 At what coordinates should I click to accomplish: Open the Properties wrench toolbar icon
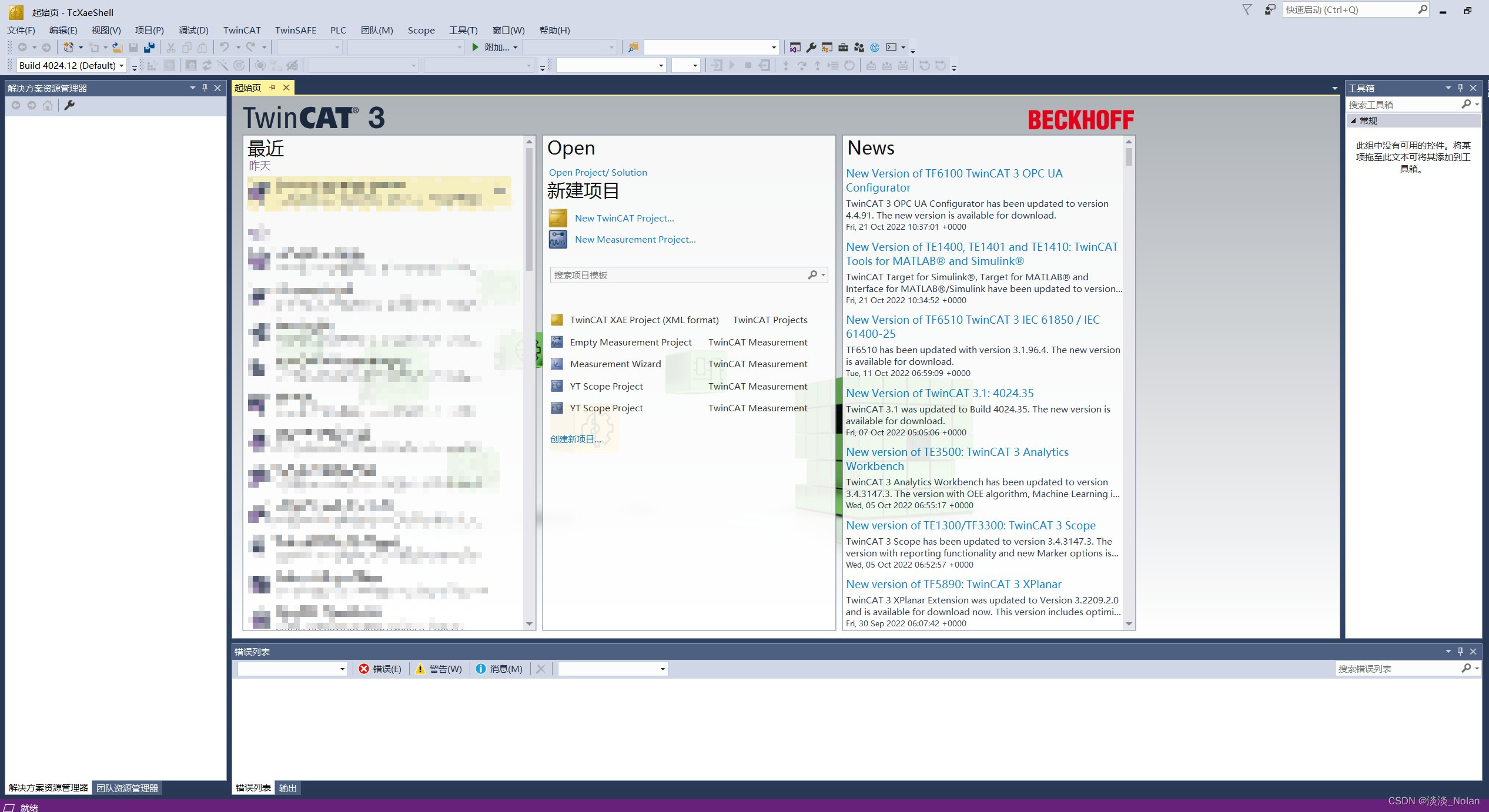click(811, 48)
